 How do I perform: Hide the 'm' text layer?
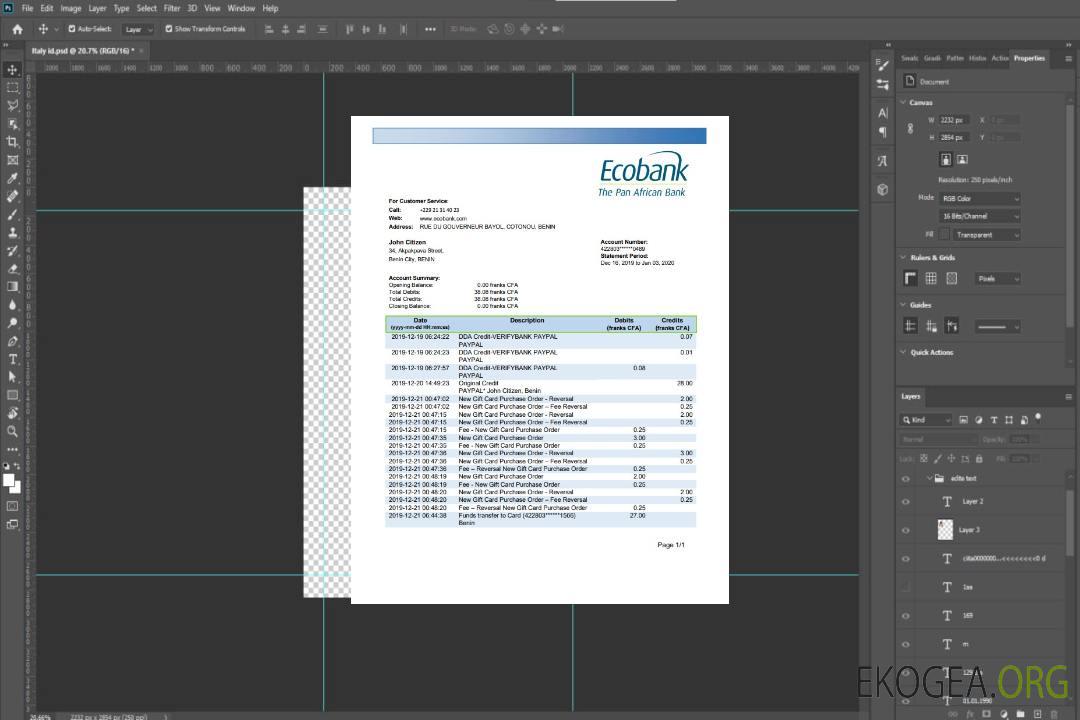[x=906, y=644]
